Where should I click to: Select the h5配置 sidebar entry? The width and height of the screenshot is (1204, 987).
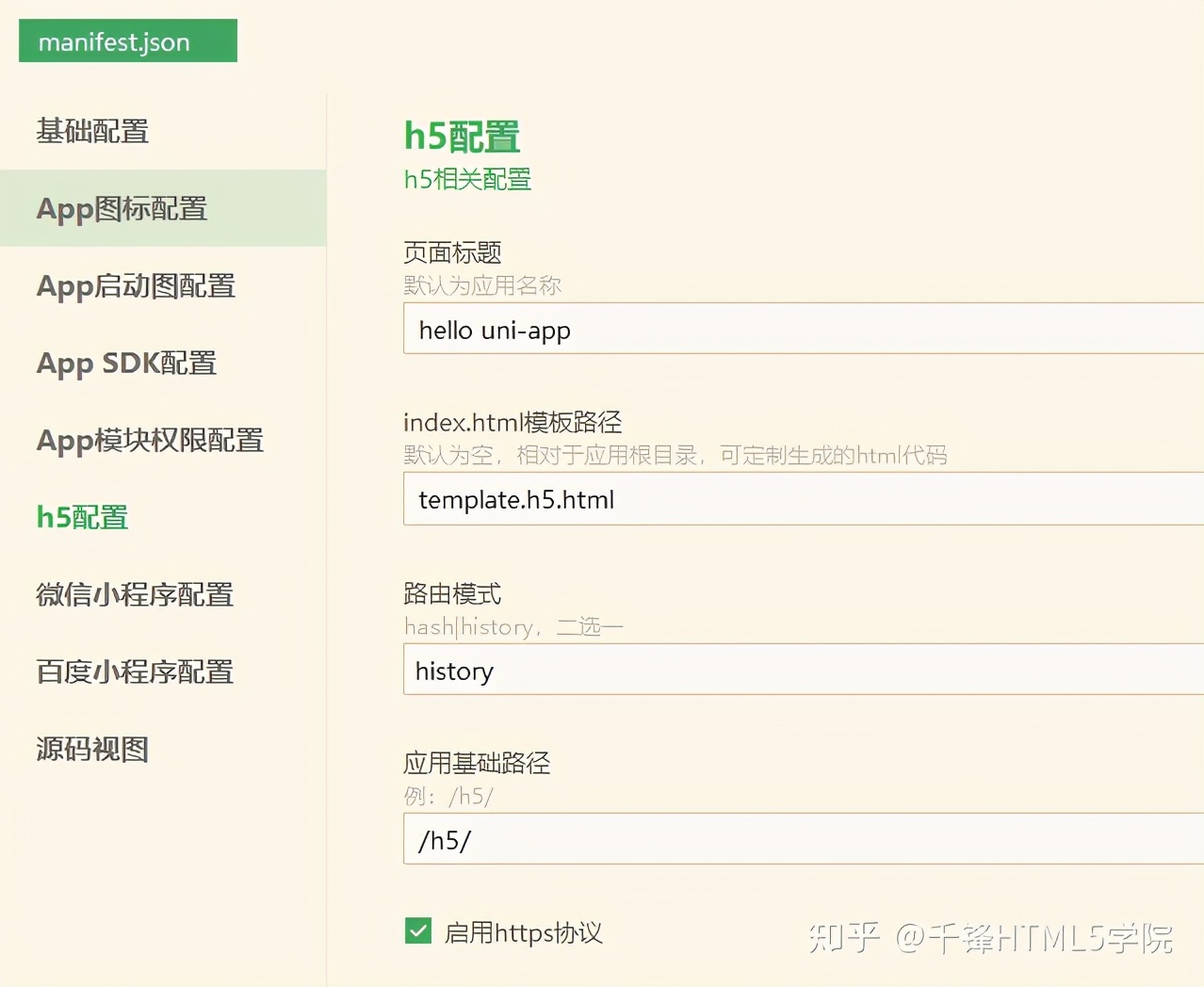[81, 517]
